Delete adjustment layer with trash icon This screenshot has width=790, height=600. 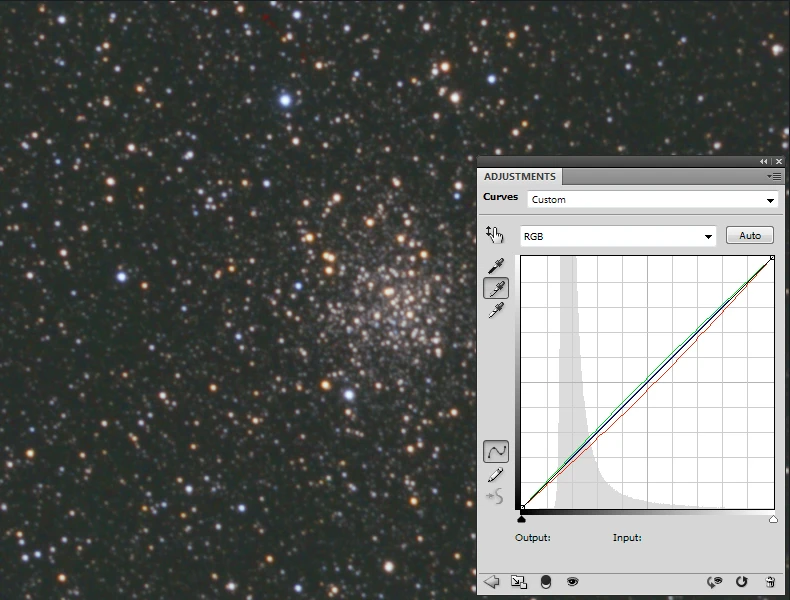pyautogui.click(x=769, y=581)
